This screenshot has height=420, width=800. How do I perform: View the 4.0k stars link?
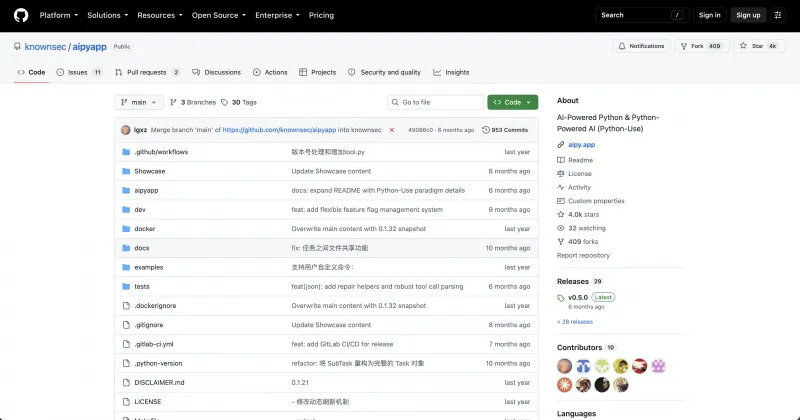click(578, 215)
